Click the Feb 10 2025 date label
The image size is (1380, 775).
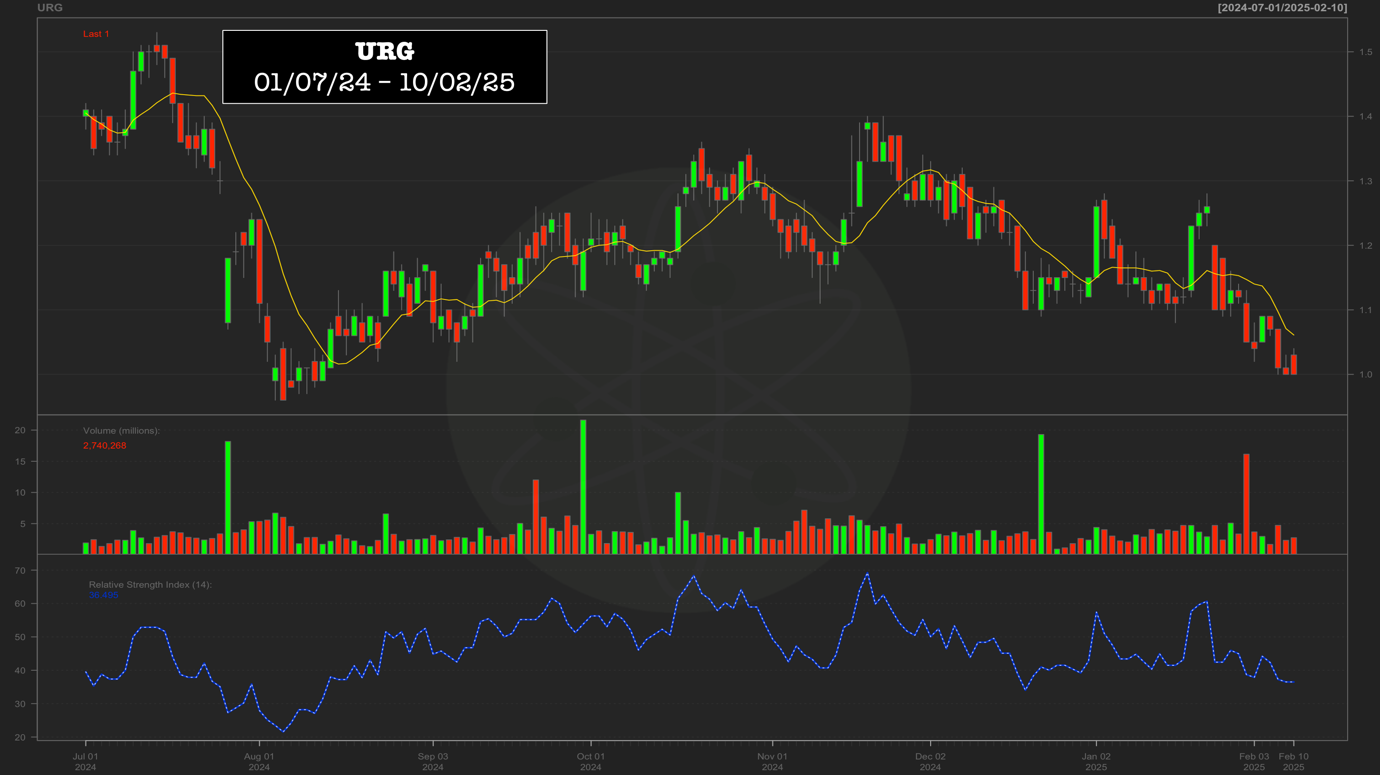point(1294,762)
